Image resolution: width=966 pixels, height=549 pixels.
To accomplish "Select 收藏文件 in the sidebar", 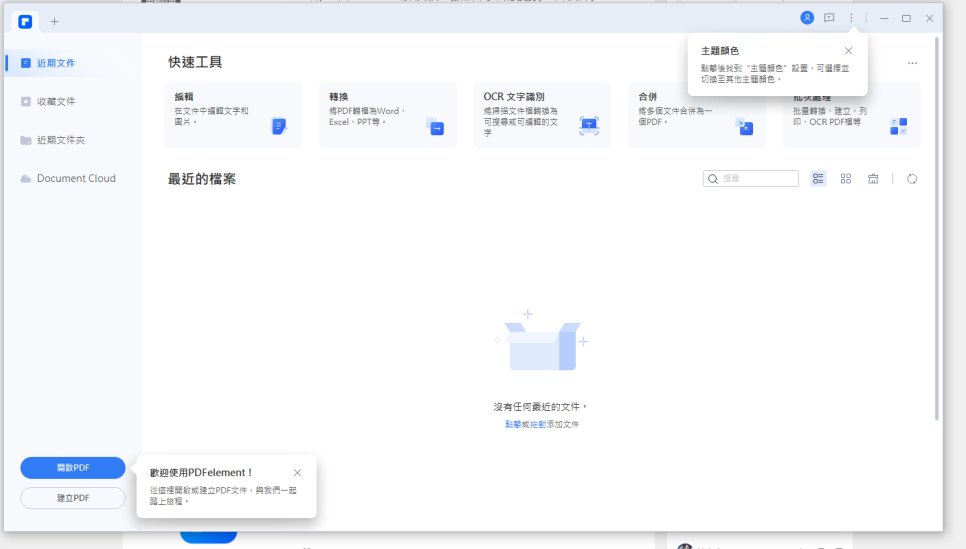I will tap(56, 101).
